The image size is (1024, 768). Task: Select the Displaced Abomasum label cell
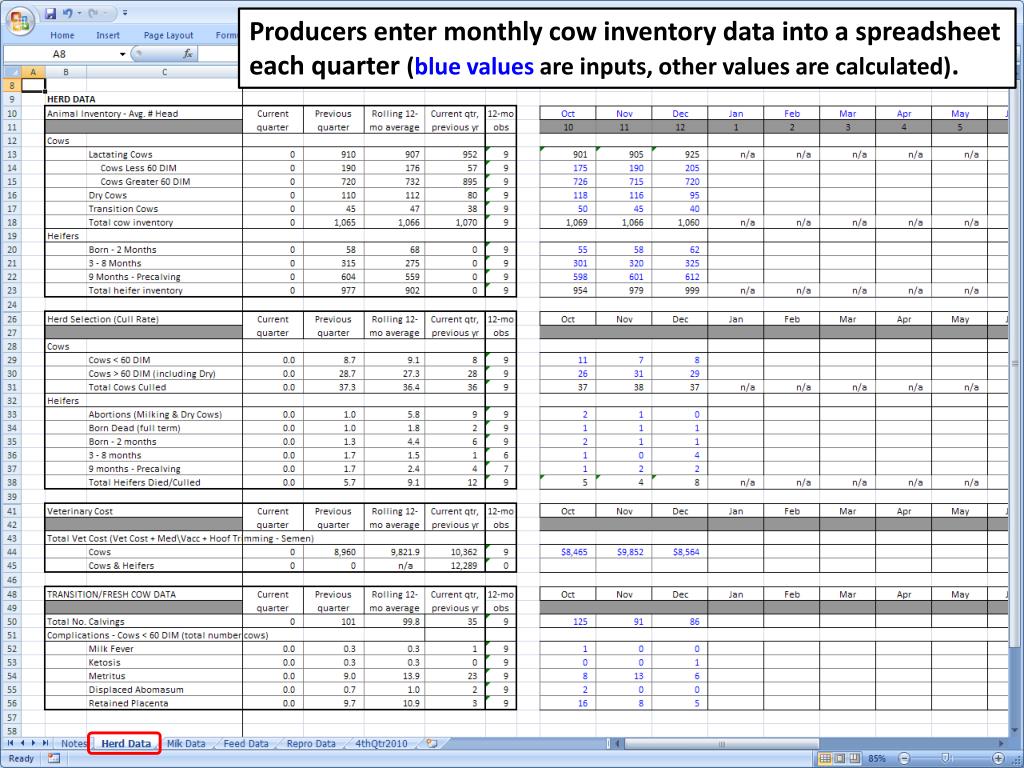pos(136,690)
